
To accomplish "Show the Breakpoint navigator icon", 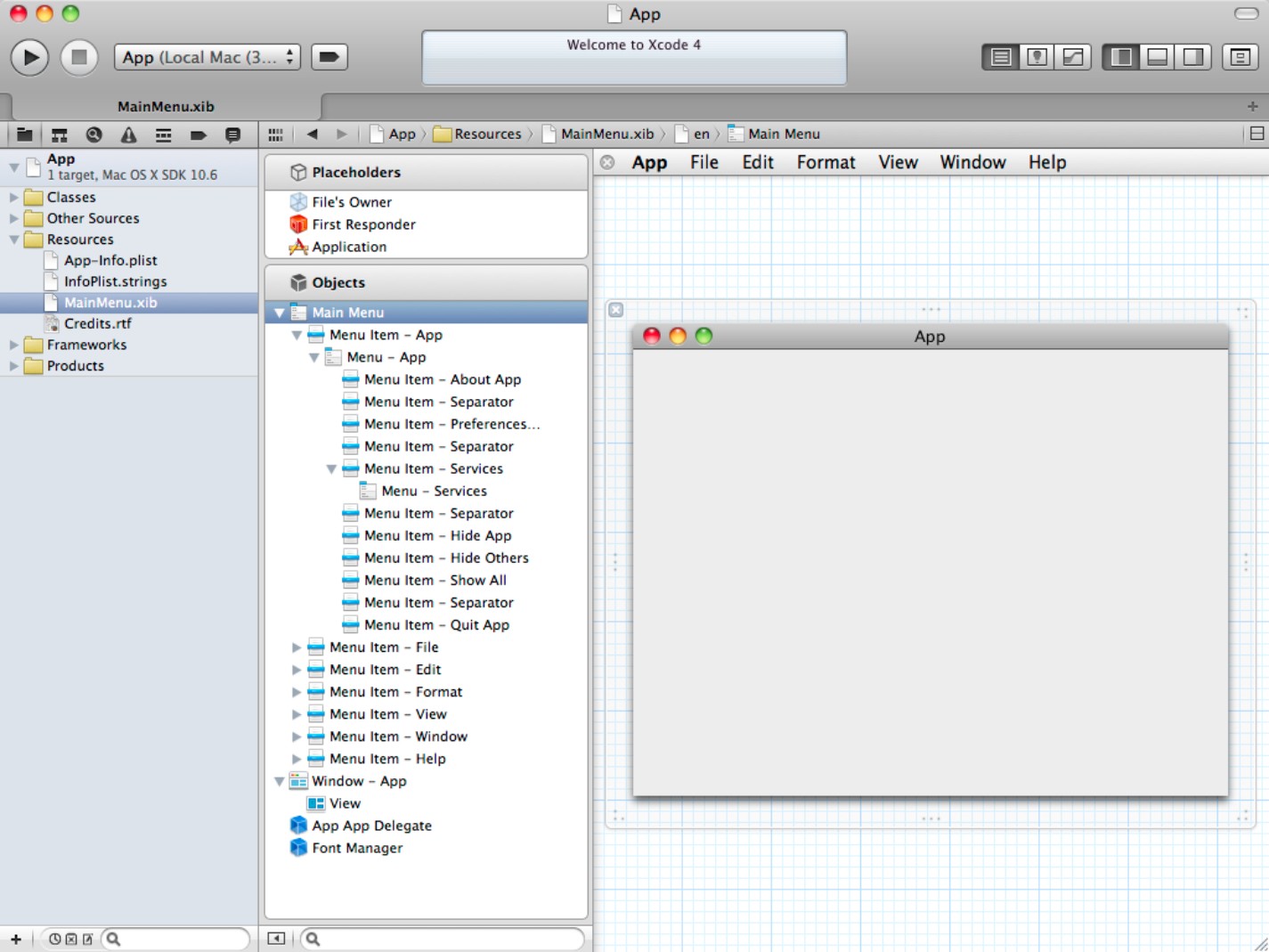I will (198, 134).
